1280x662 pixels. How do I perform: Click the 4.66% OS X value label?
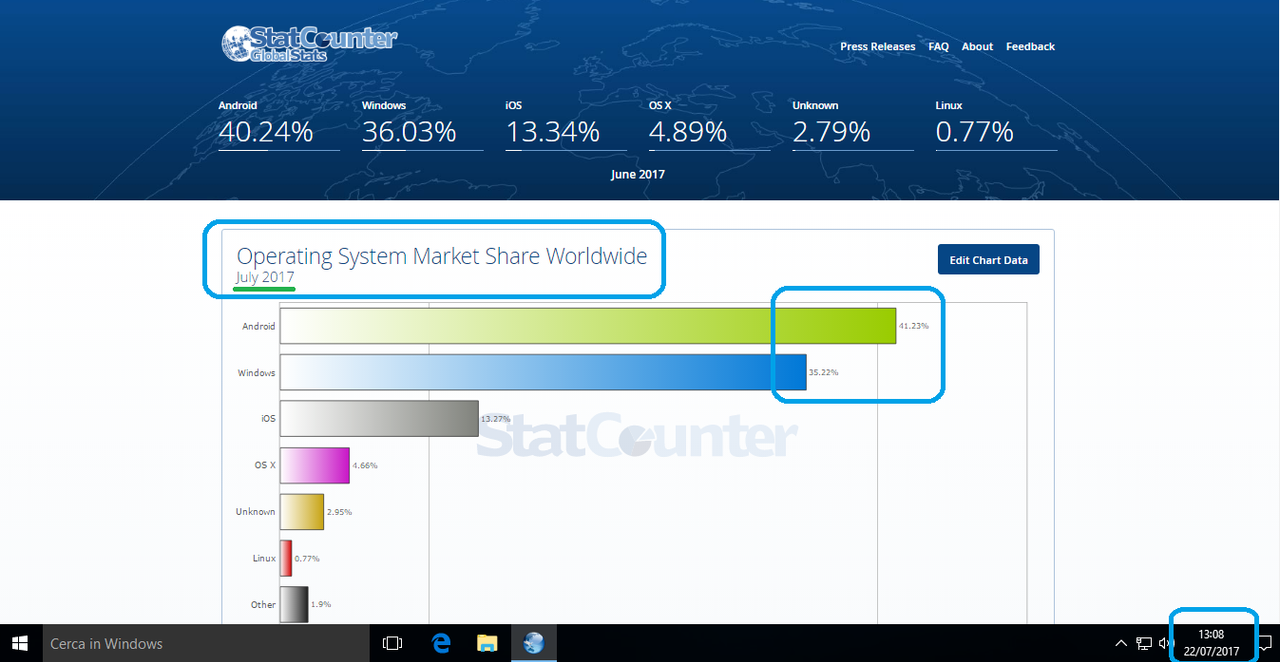365,465
